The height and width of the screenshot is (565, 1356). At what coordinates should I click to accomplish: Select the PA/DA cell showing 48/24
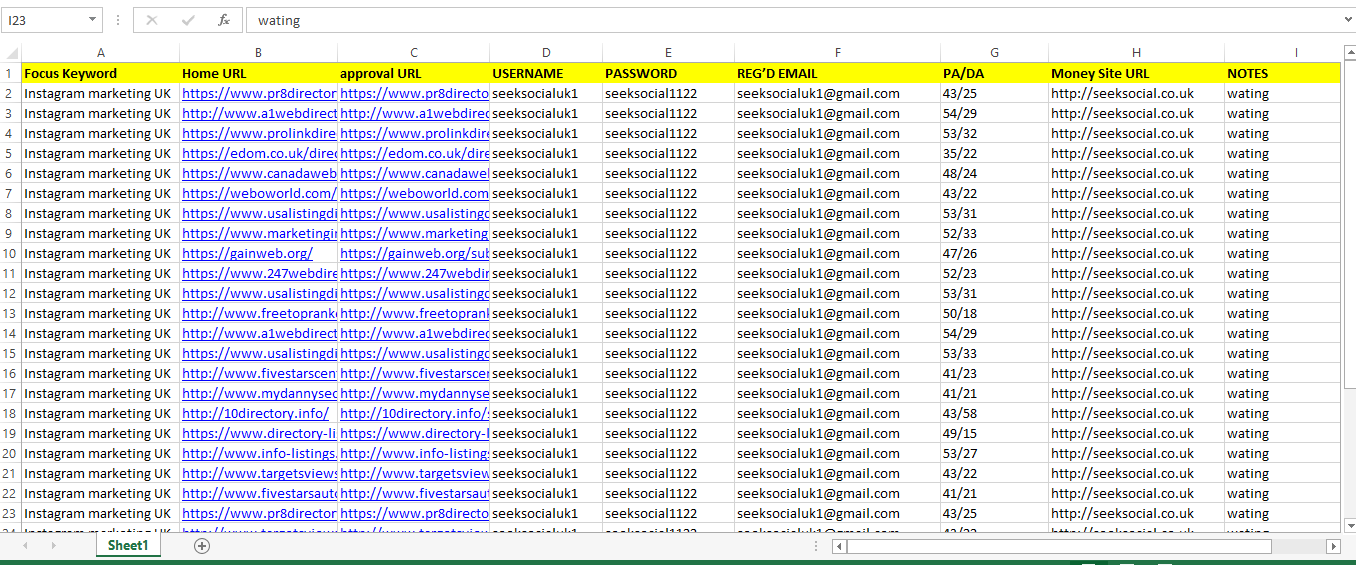994,173
